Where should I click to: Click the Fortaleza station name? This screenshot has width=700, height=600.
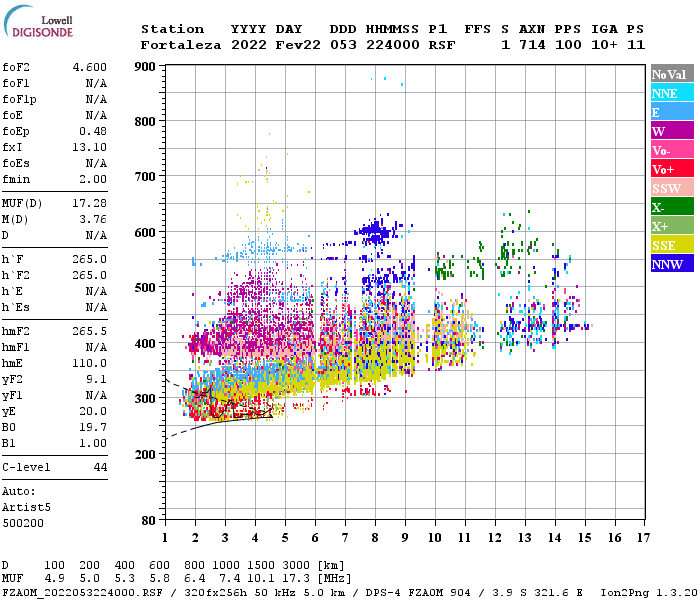181,46
